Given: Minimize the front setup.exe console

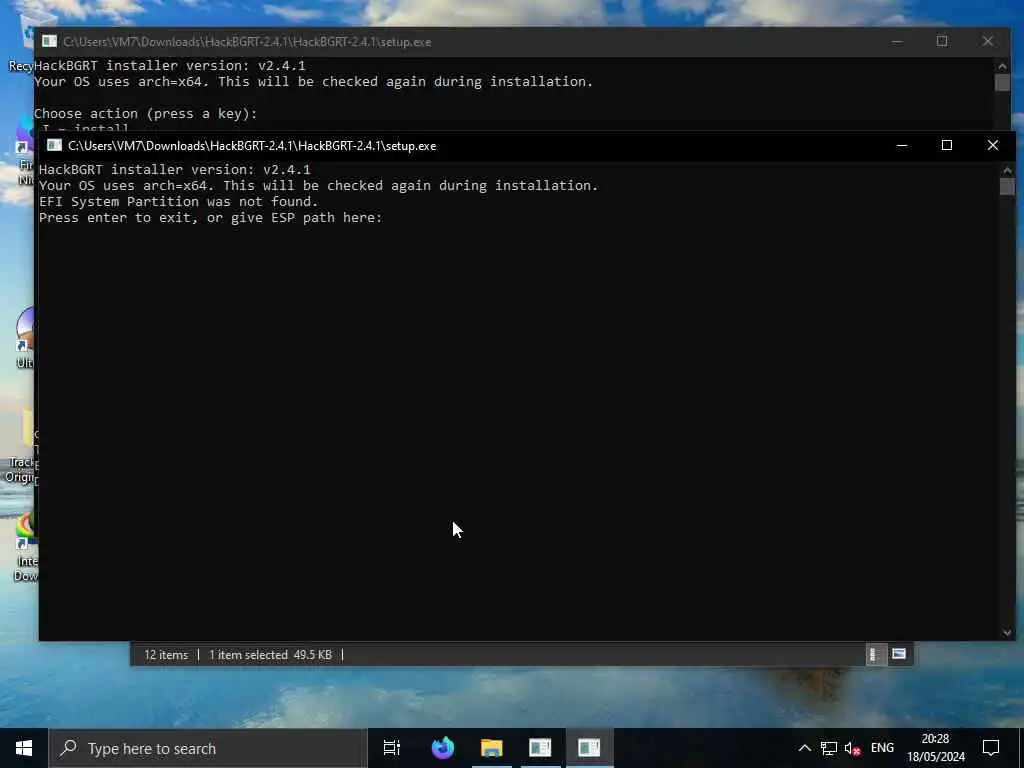Looking at the screenshot, I should click(x=902, y=146).
